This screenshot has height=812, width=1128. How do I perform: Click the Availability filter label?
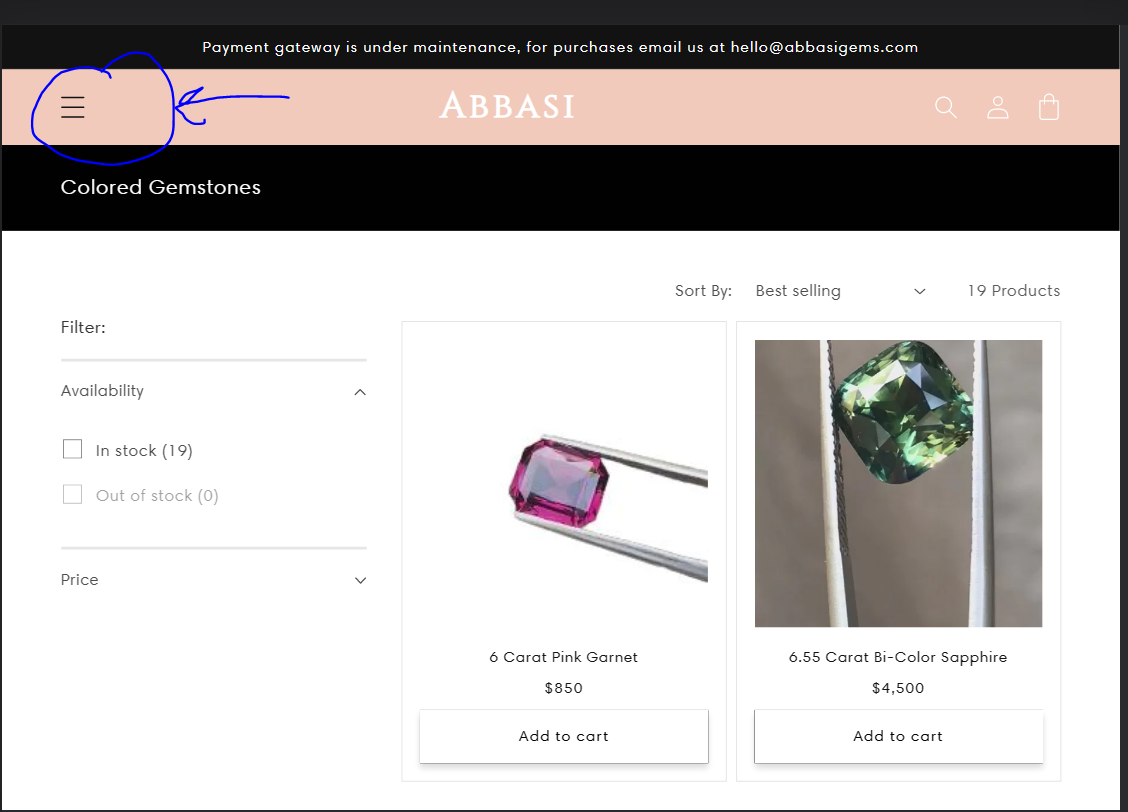(102, 391)
